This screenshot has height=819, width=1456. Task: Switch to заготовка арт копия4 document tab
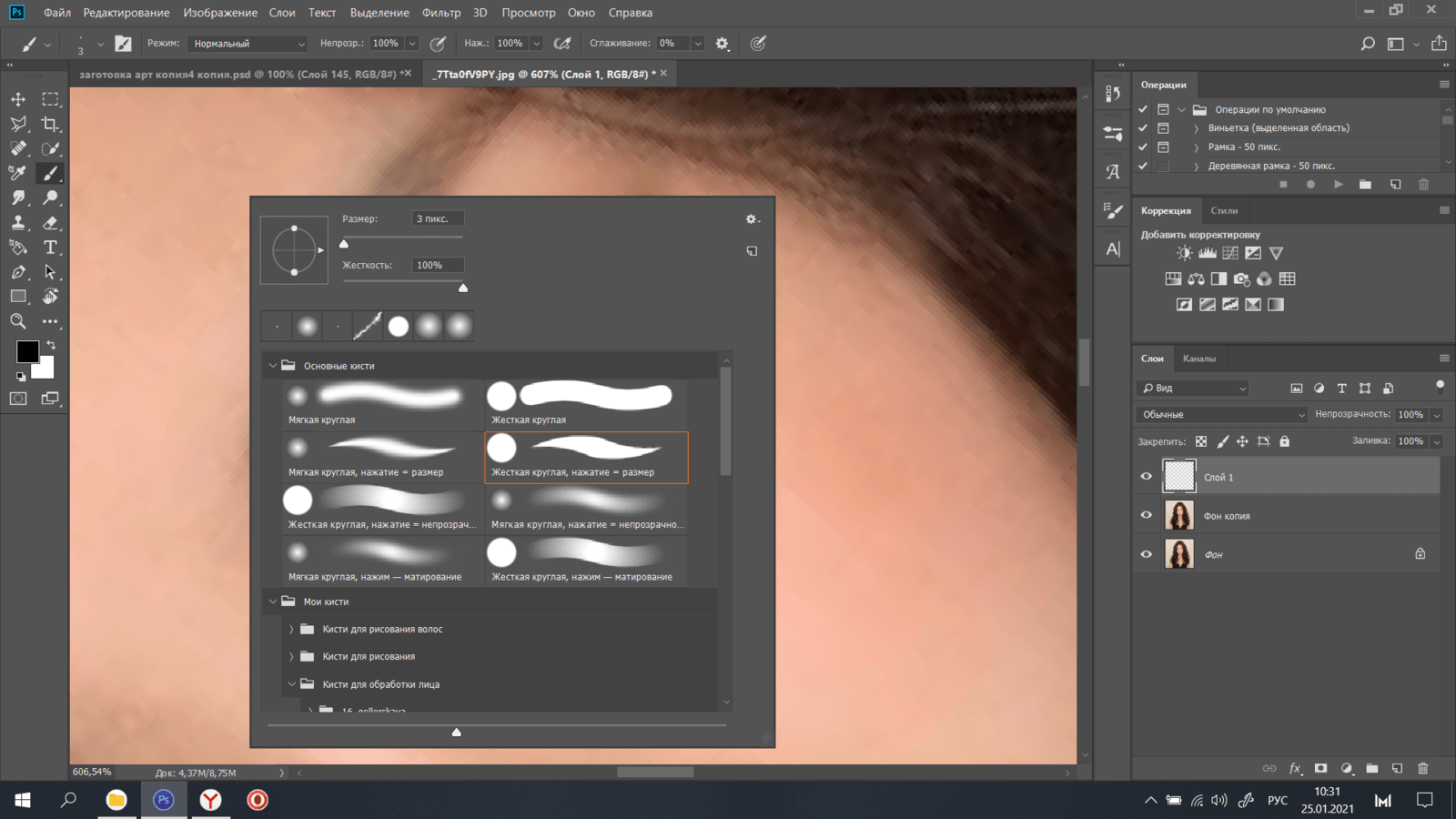tap(238, 75)
